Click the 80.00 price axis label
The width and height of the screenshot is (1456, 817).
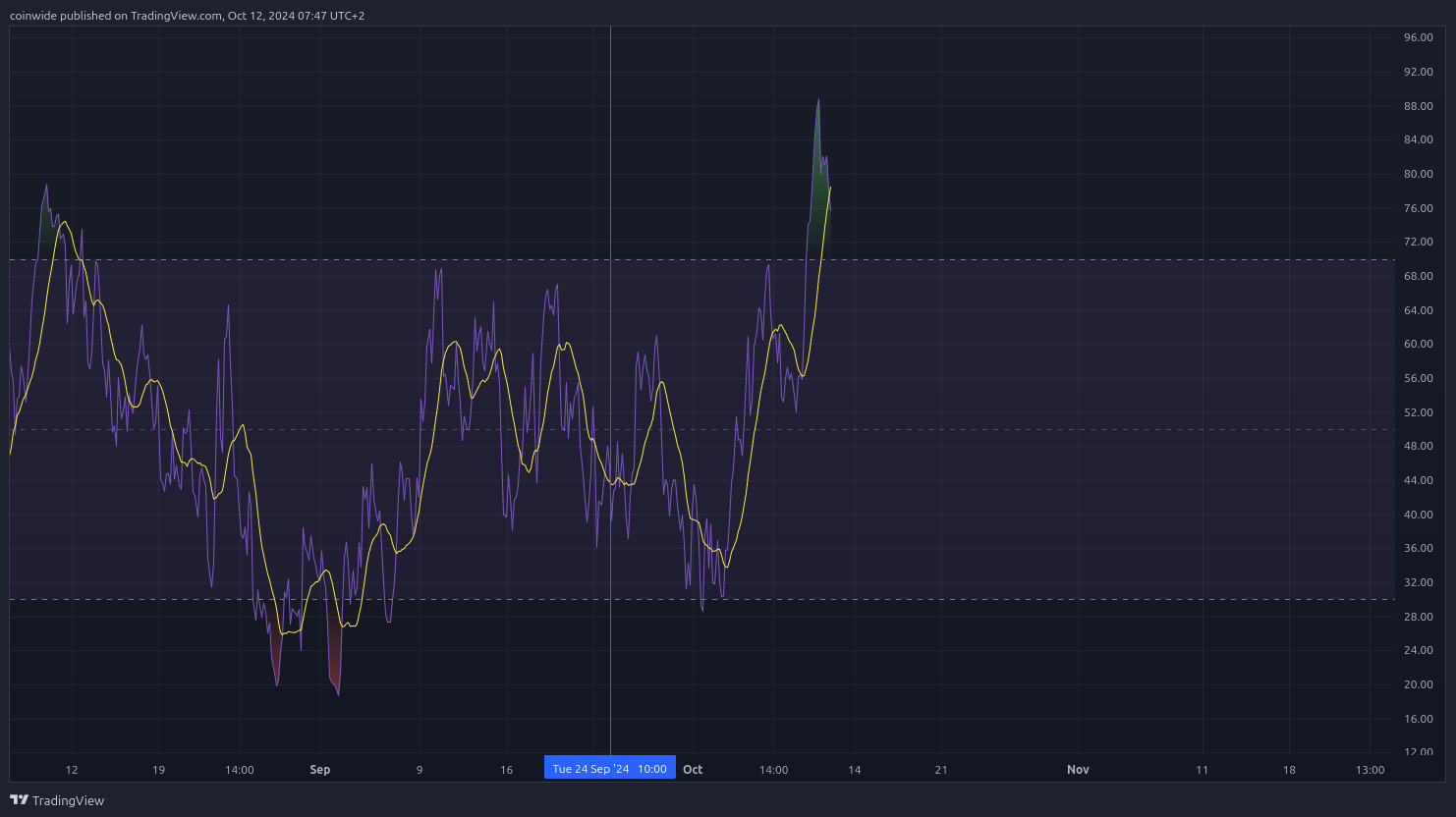point(1419,174)
